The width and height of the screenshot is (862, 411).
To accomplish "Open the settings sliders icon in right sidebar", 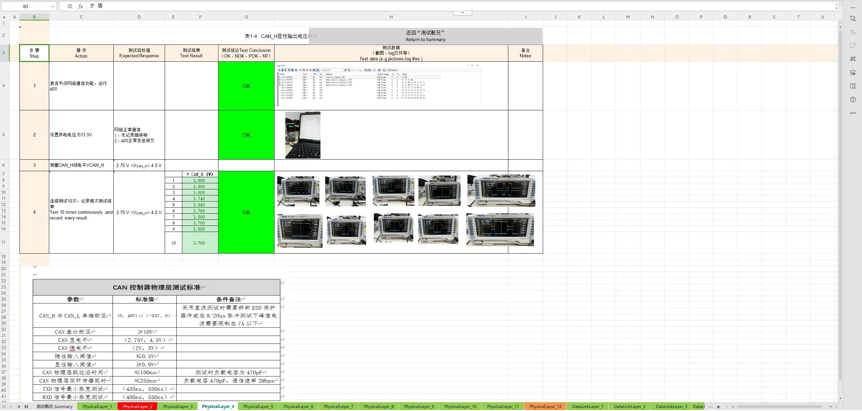I will click(x=853, y=32).
